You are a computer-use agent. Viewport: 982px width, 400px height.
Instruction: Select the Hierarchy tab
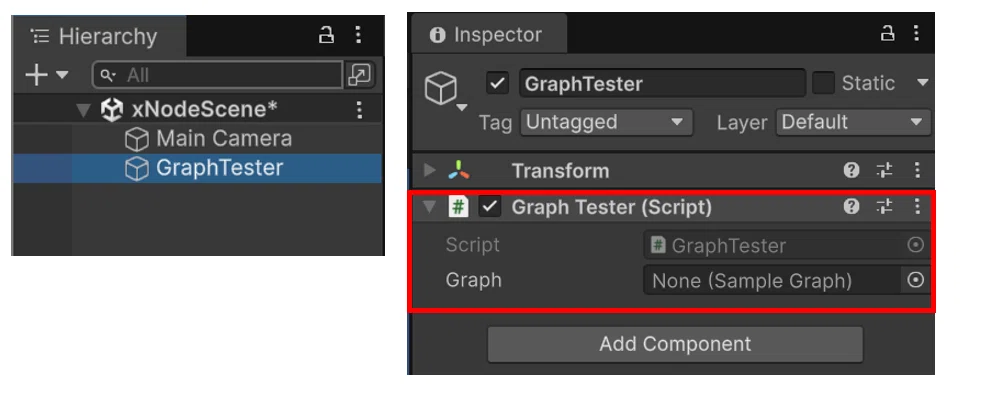(99, 36)
